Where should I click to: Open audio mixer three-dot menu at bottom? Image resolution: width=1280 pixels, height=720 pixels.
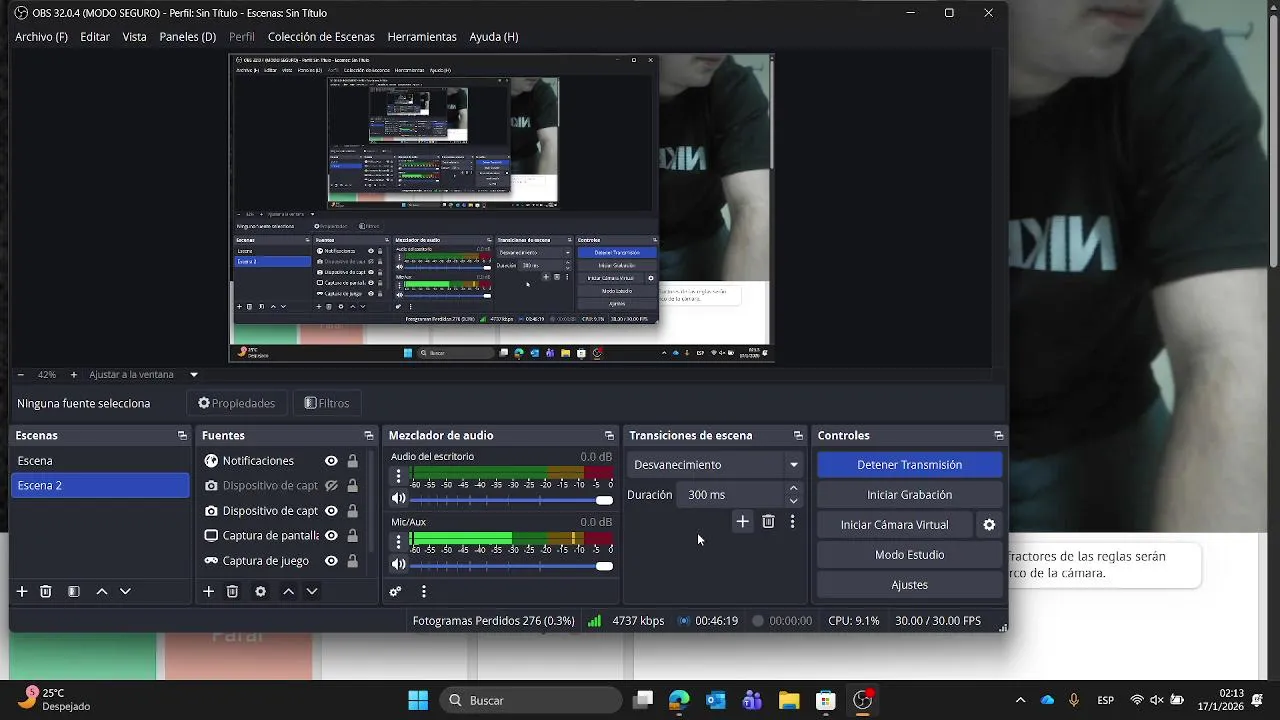click(x=423, y=591)
